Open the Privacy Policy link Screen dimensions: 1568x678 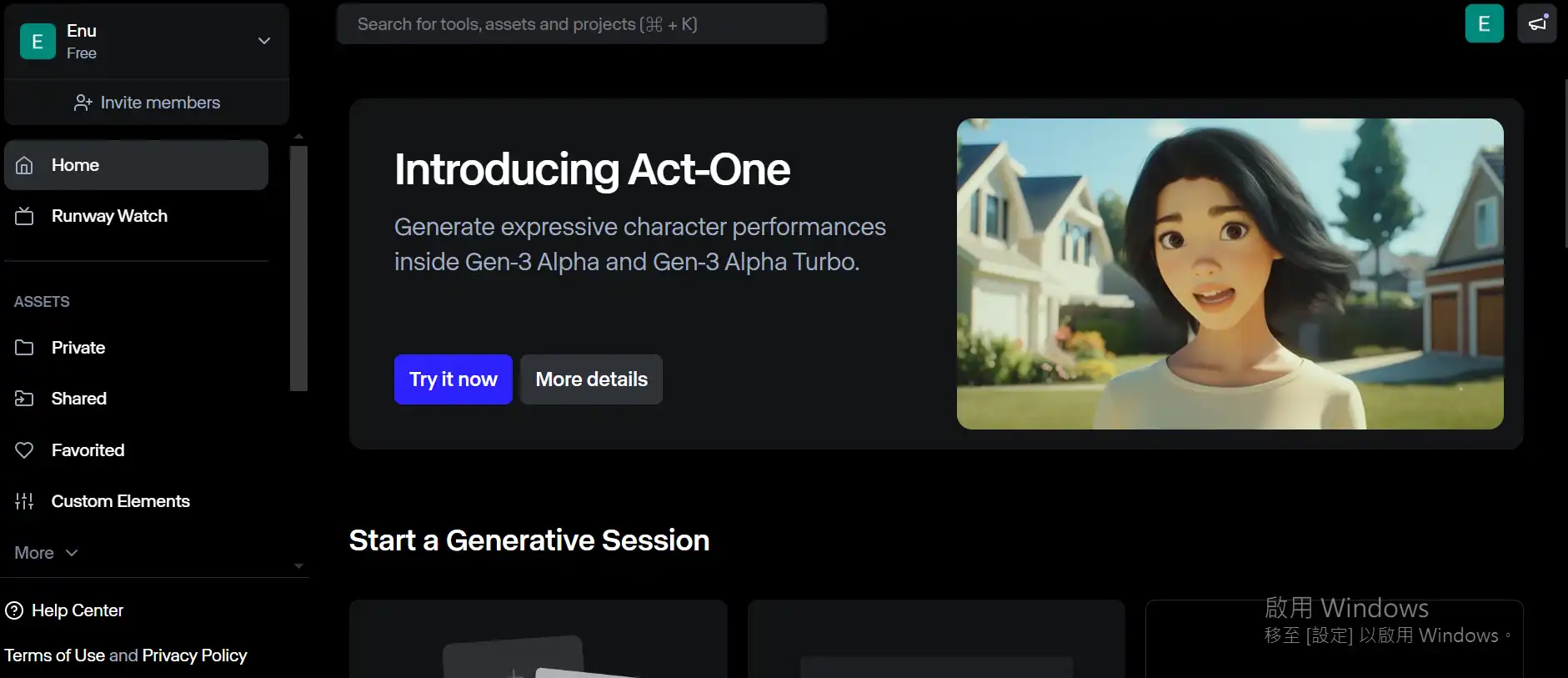pos(194,655)
